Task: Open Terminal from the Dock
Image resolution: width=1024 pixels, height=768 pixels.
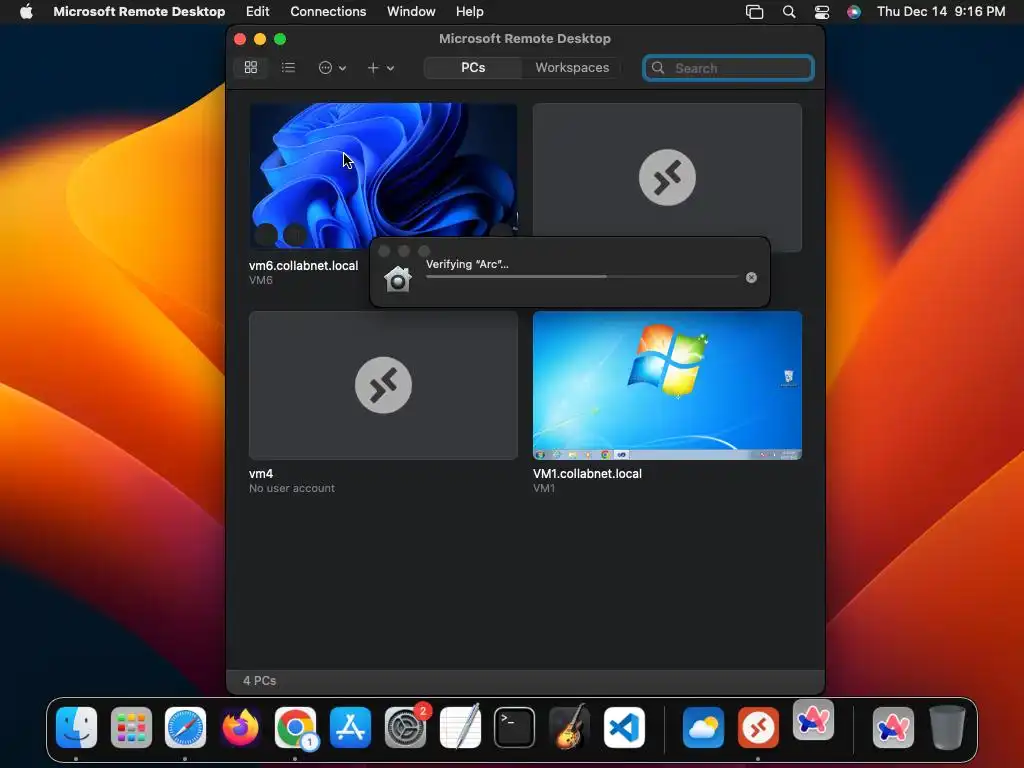Action: [515, 727]
